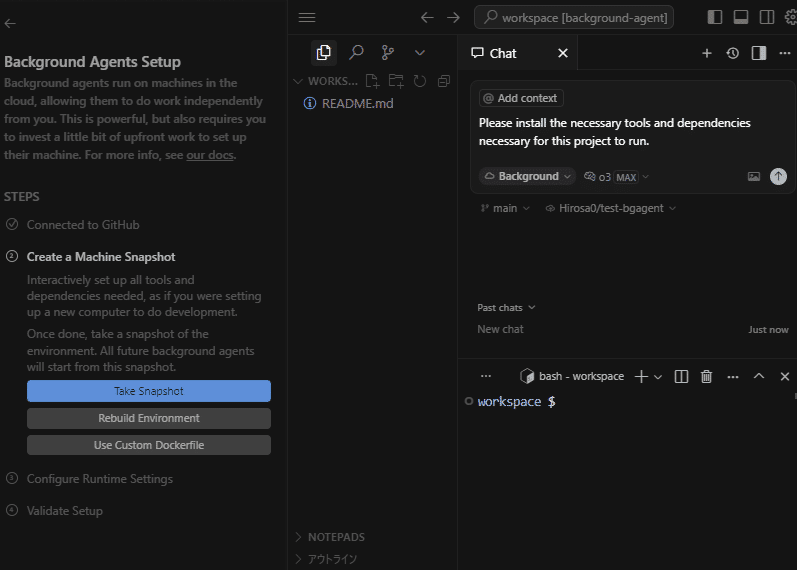Toggle the bottom panel layout

[741, 17]
